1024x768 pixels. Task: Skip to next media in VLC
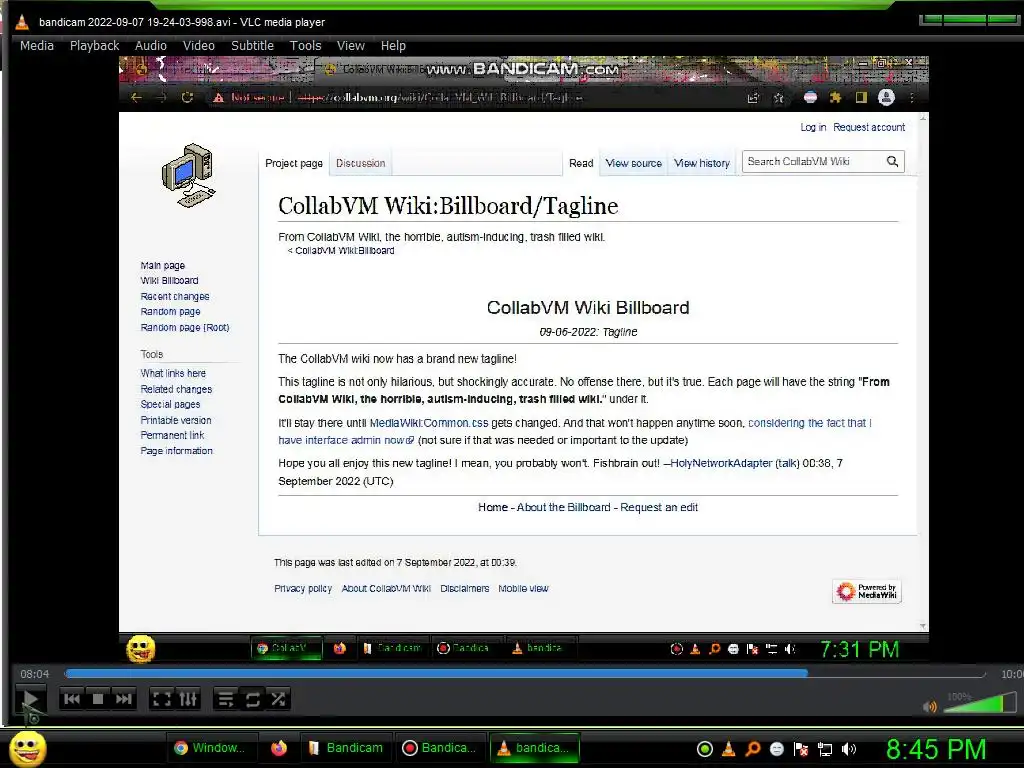(123, 699)
